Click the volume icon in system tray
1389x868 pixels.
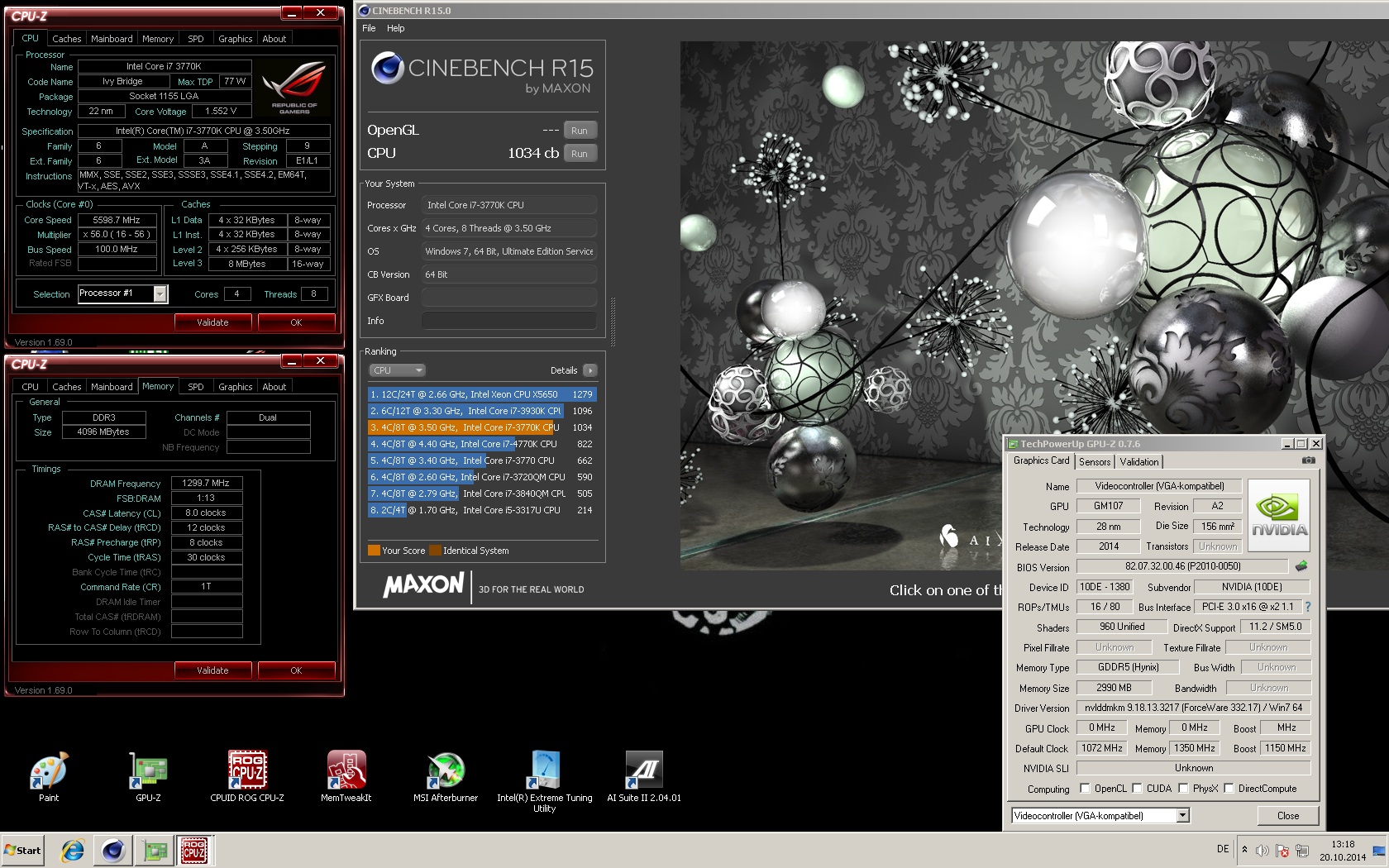click(1263, 851)
